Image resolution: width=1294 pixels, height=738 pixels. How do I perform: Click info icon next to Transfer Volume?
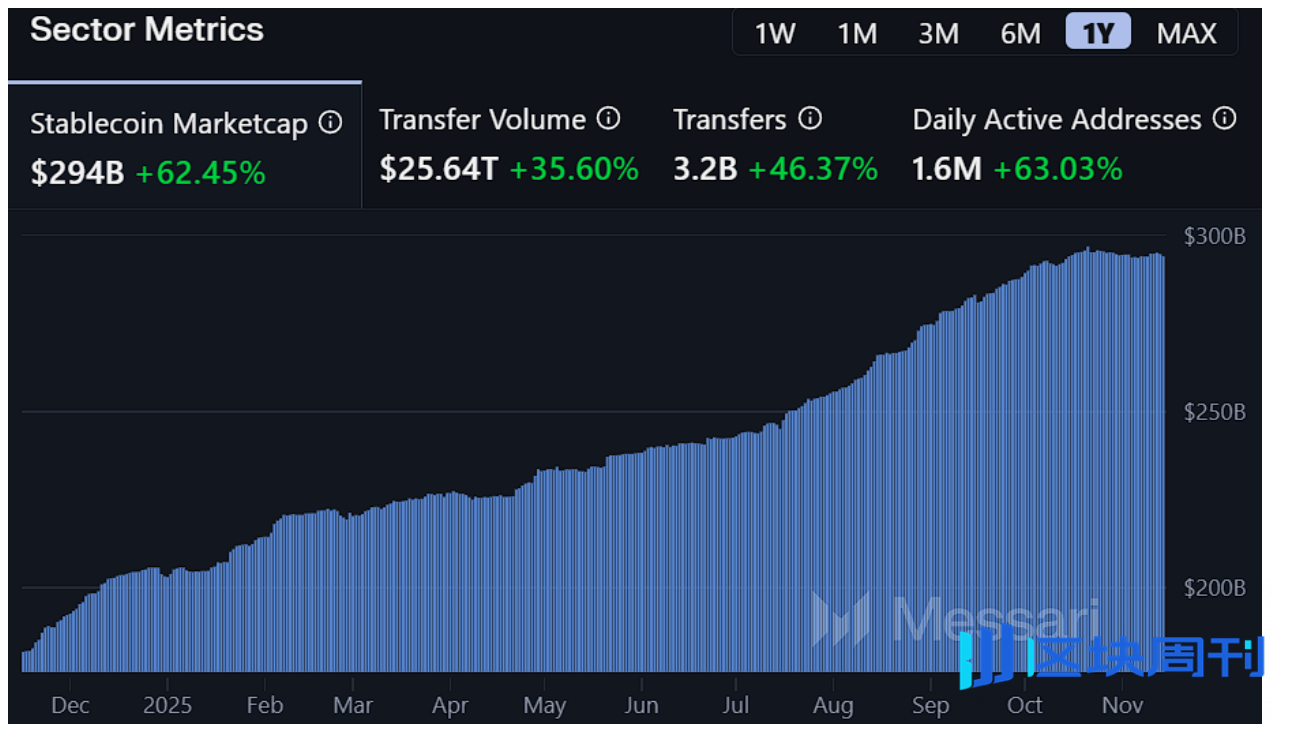(608, 119)
